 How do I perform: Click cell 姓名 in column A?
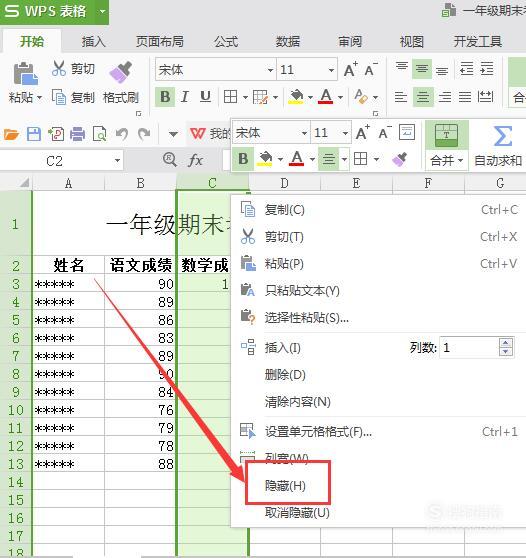pyautogui.click(x=68, y=265)
